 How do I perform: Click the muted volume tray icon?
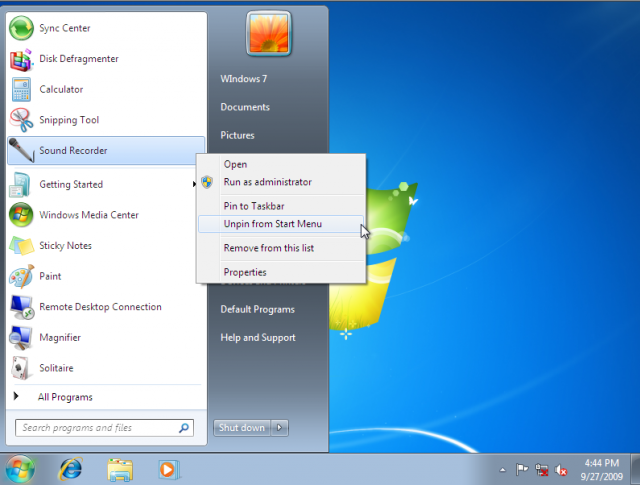pos(561,470)
